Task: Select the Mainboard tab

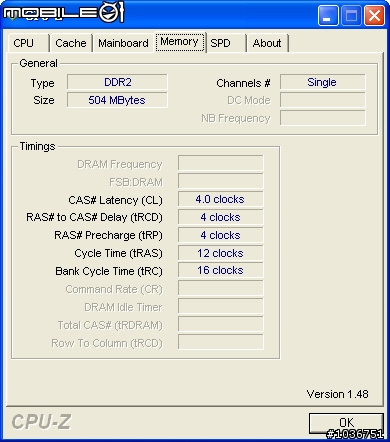Action: coord(123,43)
